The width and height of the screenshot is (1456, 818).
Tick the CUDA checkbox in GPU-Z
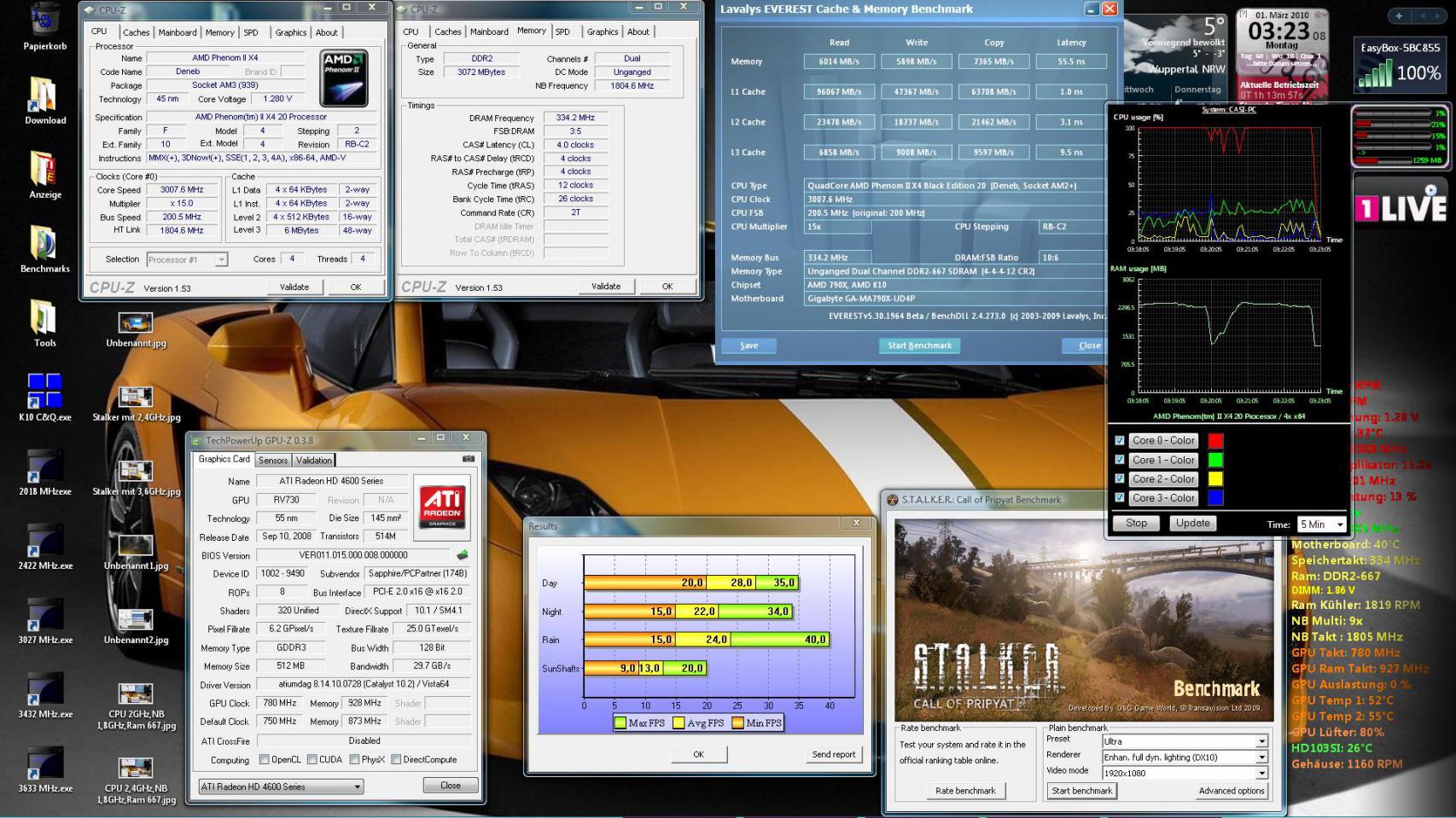312,759
